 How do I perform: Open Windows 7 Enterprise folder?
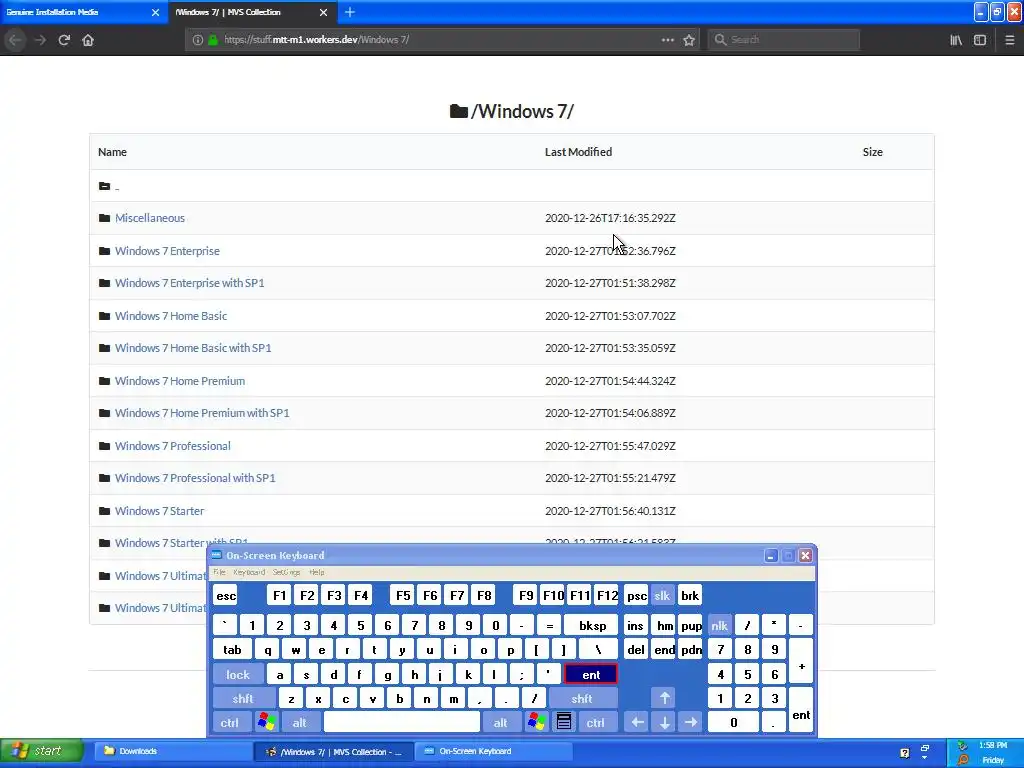(167, 251)
